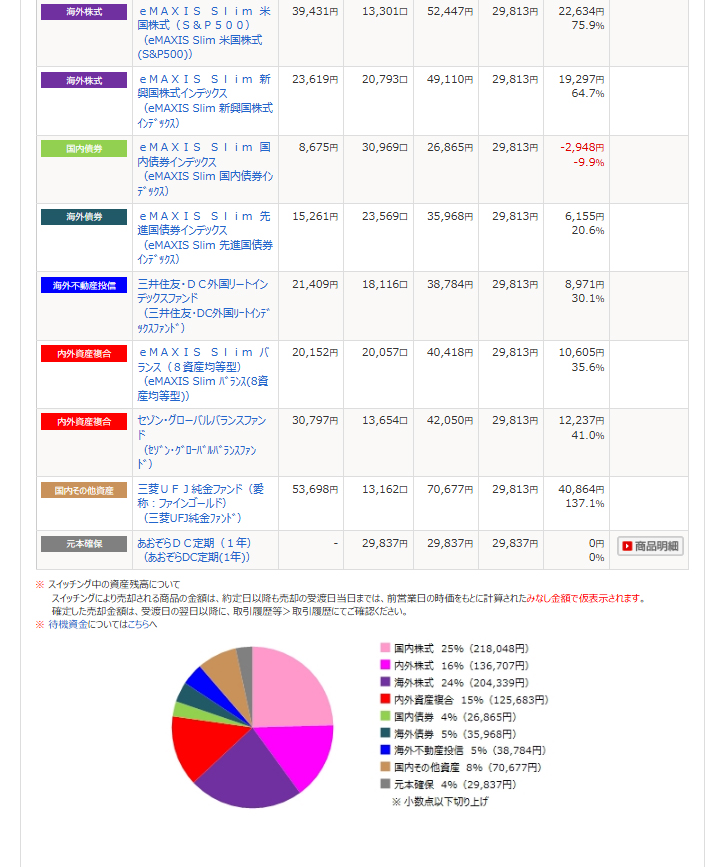714x867 pixels.
Task: Open eMAXIS Slim 先進国債券インデックス fund link
Action: 205,229
